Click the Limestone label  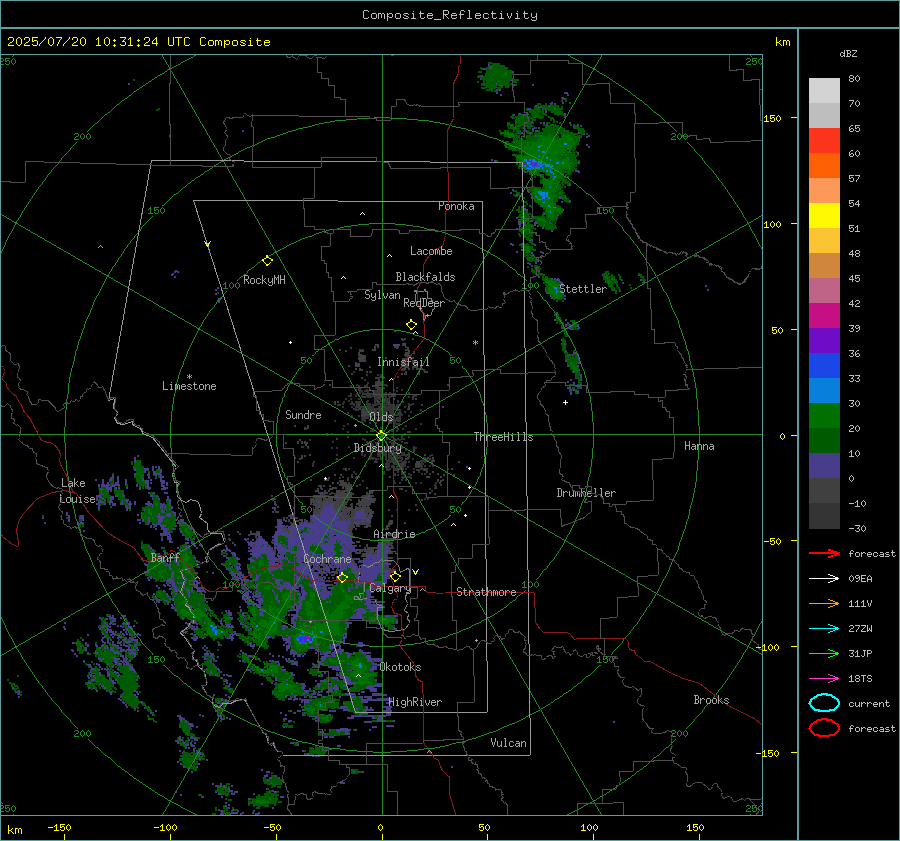pos(189,386)
